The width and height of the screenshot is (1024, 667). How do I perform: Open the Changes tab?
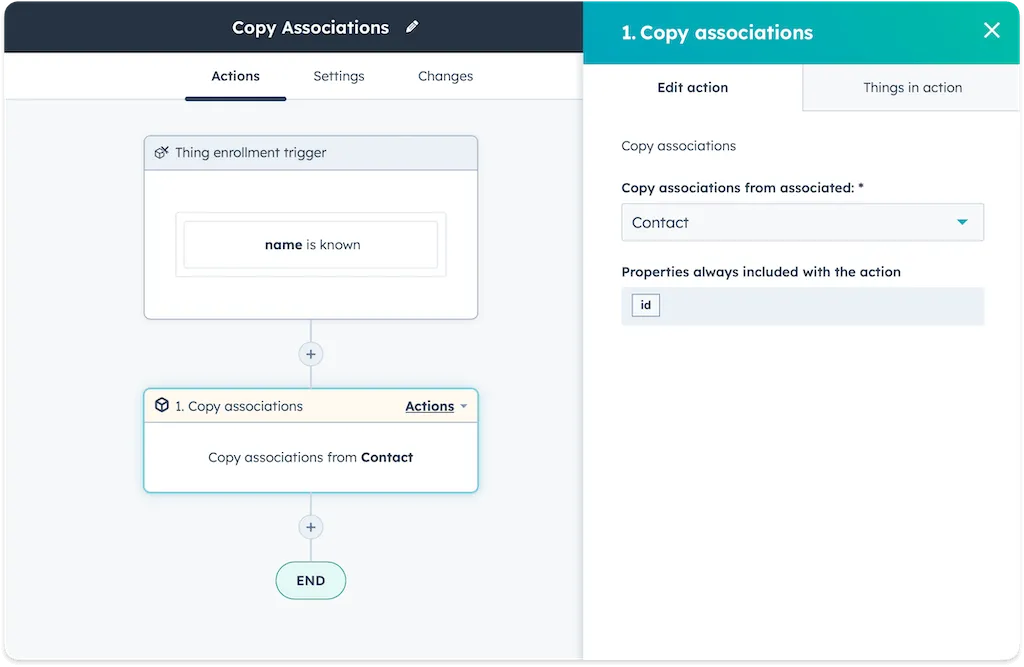pos(445,76)
